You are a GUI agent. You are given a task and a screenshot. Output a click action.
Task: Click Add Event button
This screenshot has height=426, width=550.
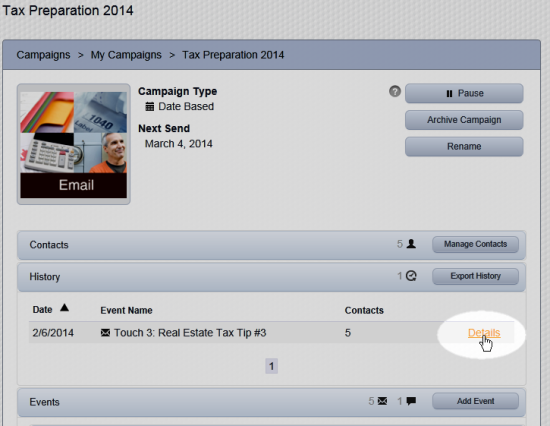click(475, 401)
